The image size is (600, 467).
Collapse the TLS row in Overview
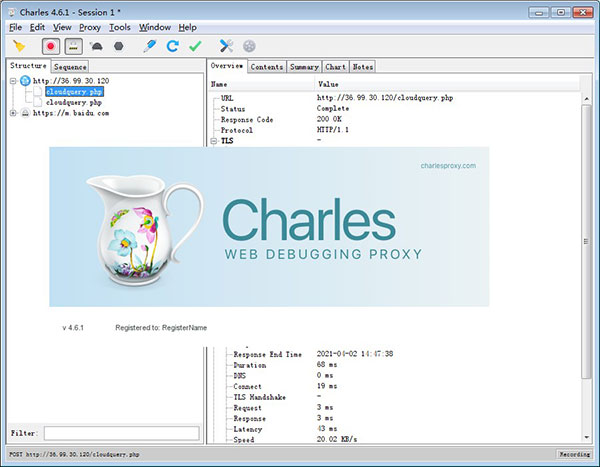(x=214, y=141)
